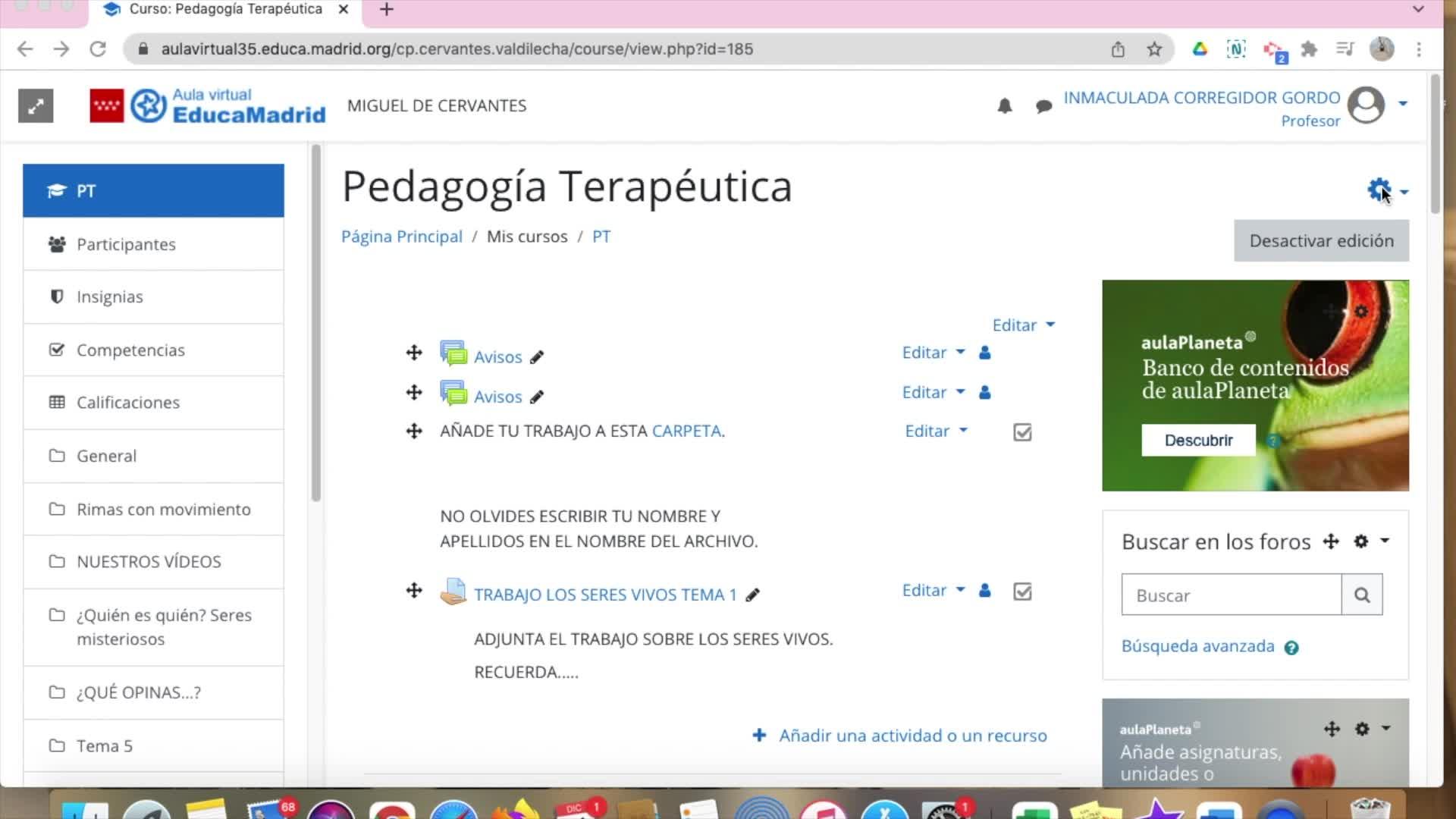Expand the user profile menu arrow

point(1403,104)
